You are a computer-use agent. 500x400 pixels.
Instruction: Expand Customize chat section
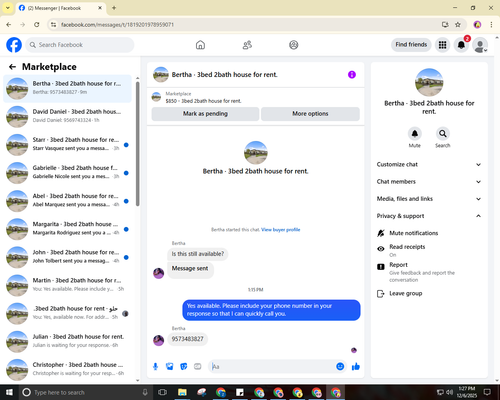429,164
